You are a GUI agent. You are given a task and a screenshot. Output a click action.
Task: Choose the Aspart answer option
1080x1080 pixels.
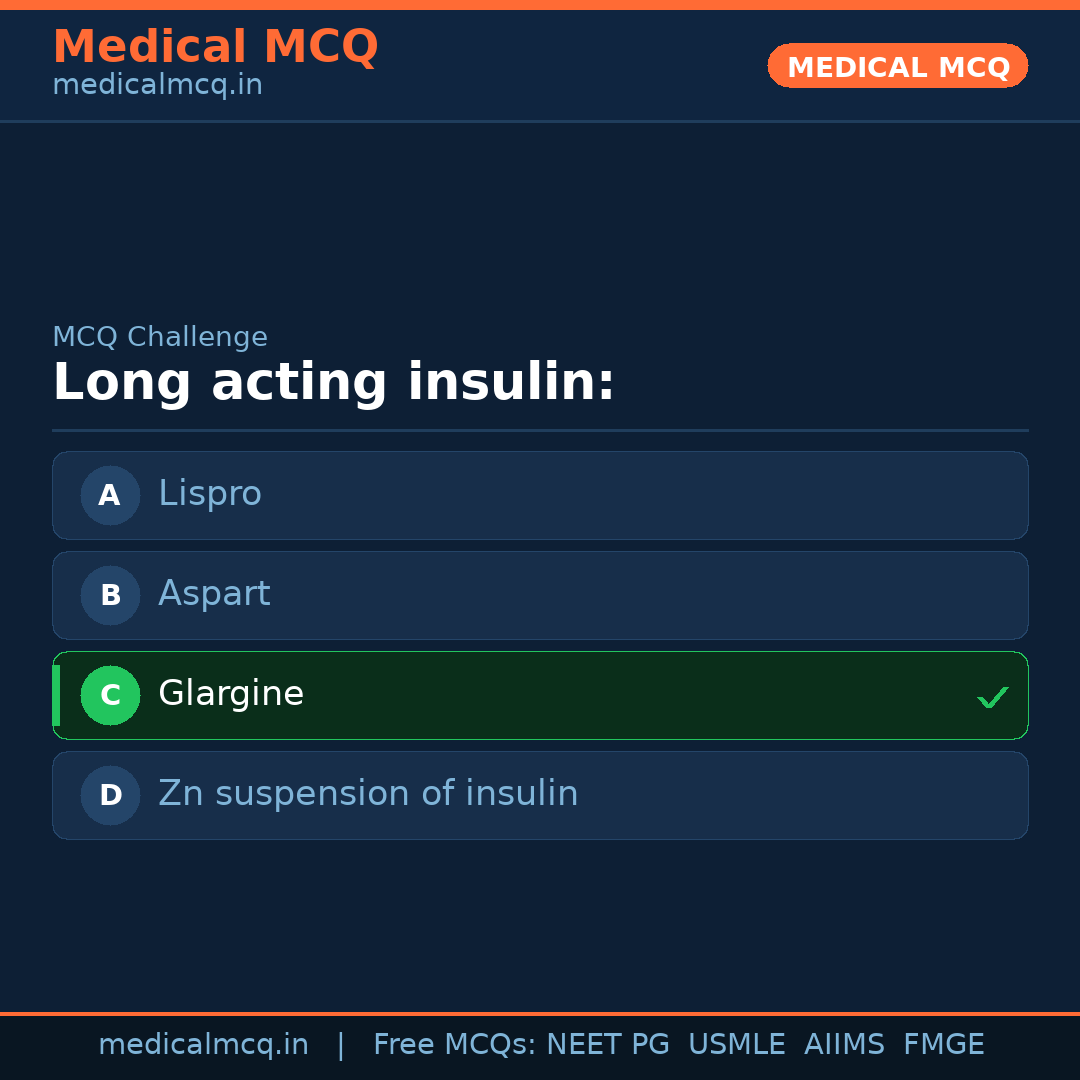[214, 594]
